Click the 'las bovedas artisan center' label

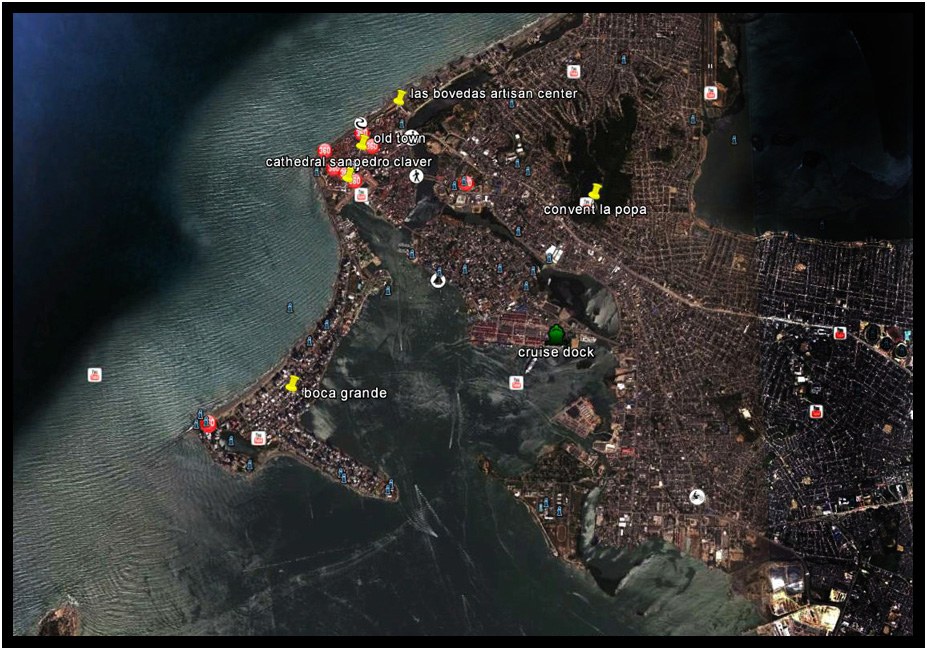click(x=494, y=93)
